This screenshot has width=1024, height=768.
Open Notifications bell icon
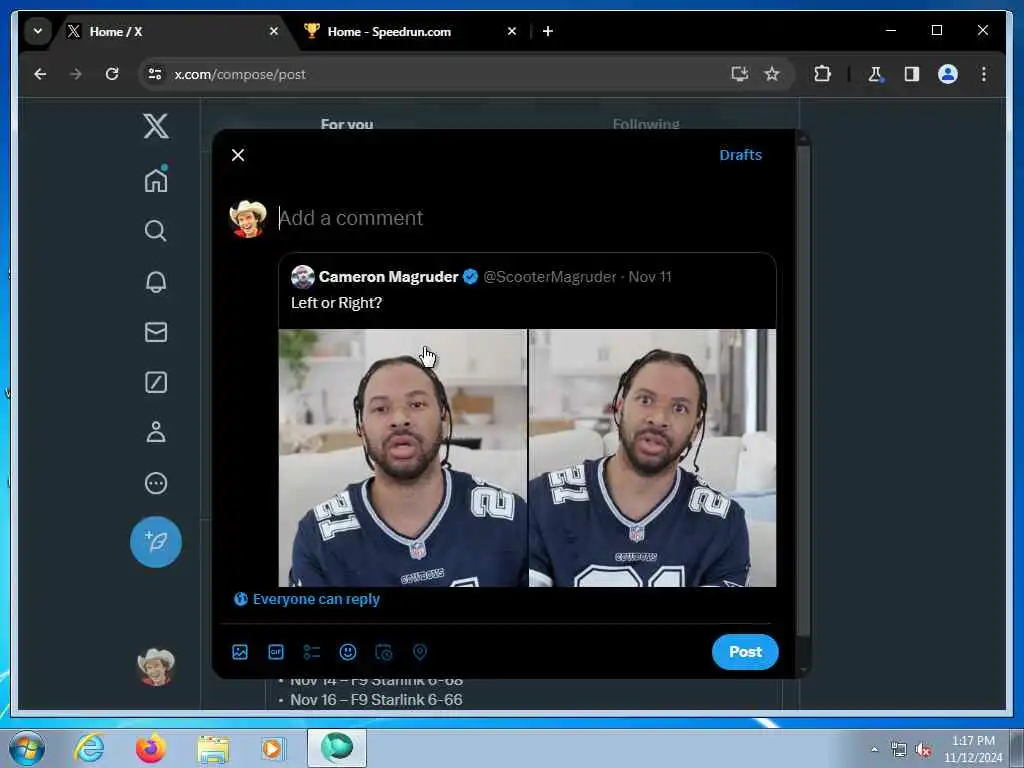tap(155, 281)
